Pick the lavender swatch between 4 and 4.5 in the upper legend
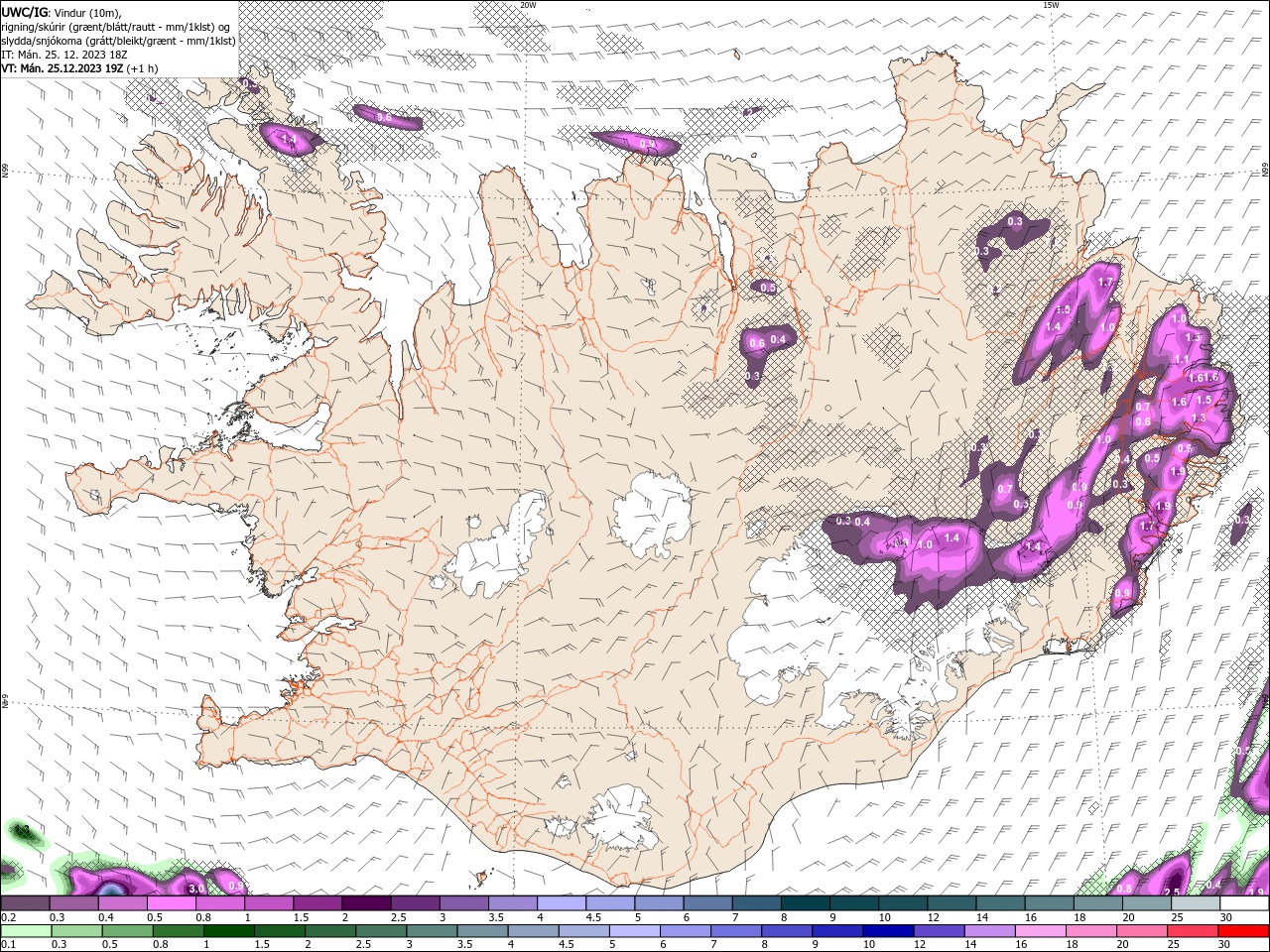This screenshot has height=952, width=1270. (x=562, y=904)
